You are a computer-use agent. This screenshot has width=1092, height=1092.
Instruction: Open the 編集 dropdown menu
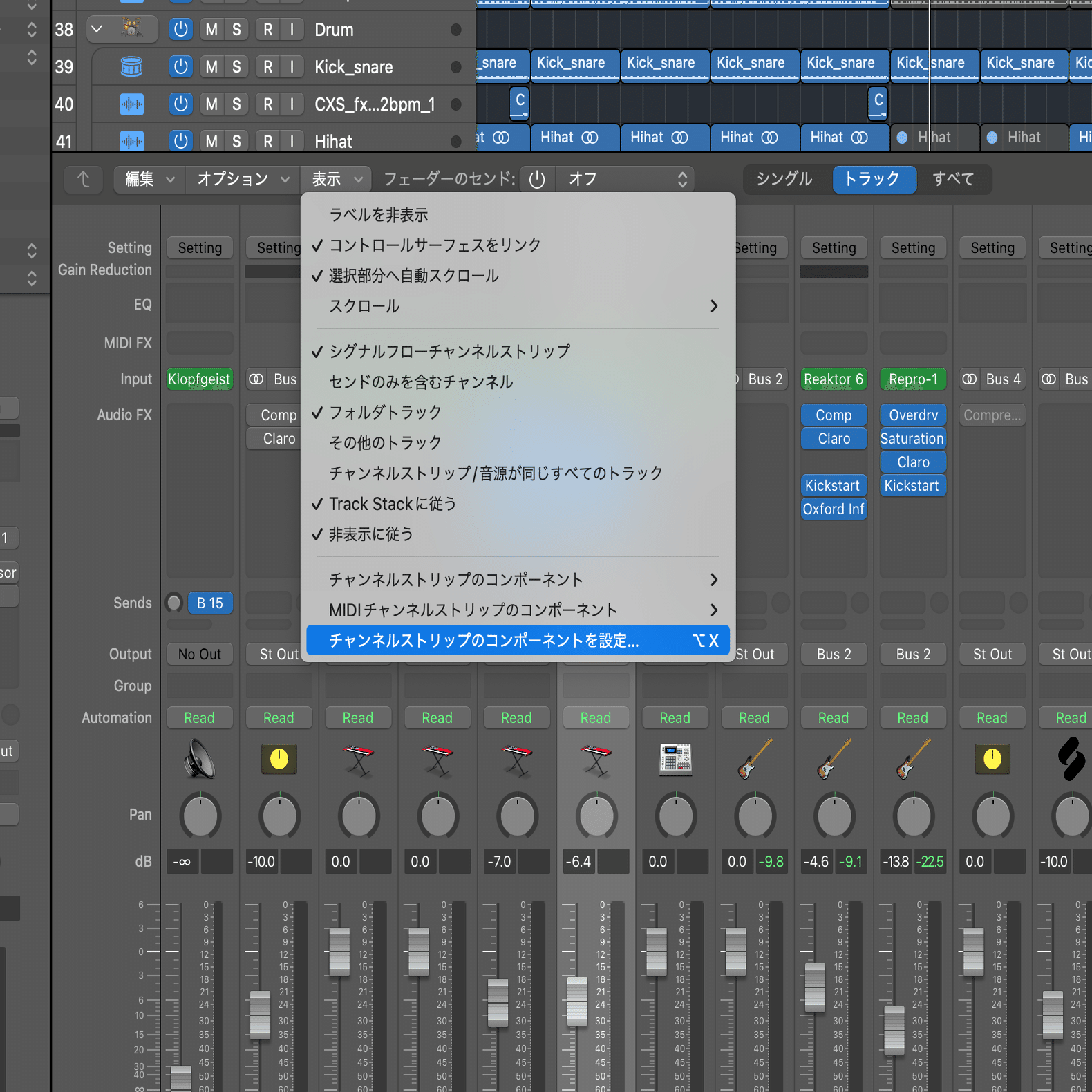tap(149, 179)
